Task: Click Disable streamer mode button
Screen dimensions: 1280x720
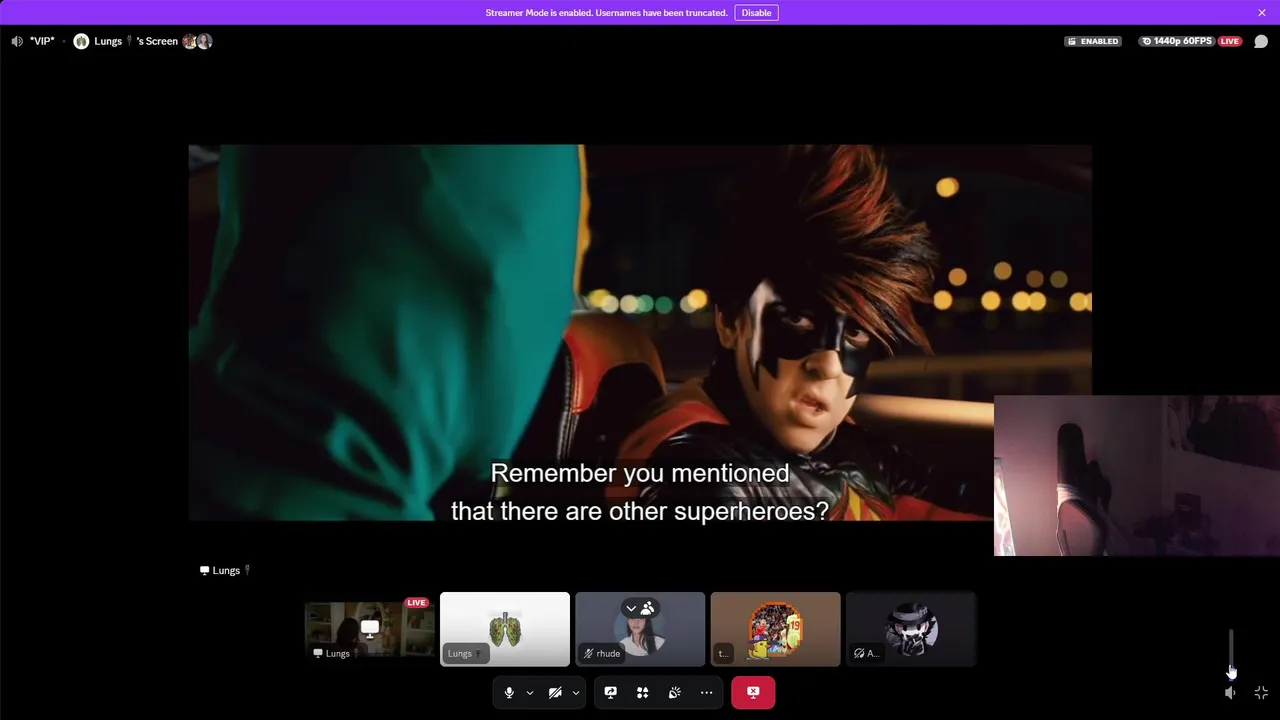Action: pos(756,13)
